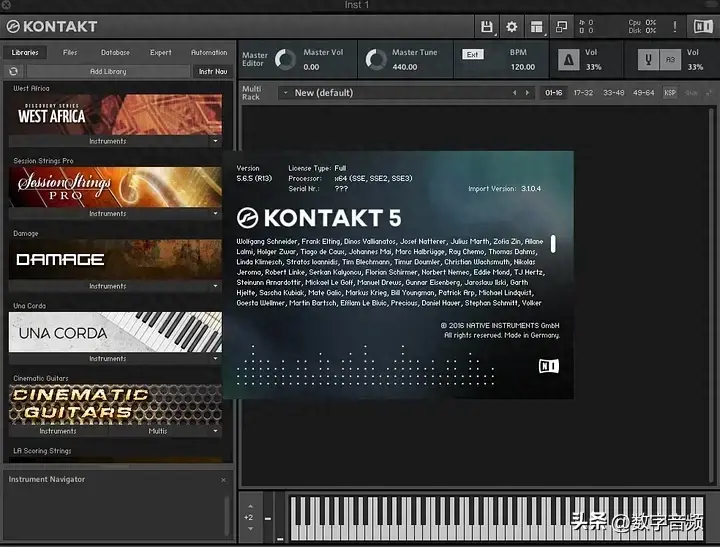The height and width of the screenshot is (547, 720).
Task: Transpose keyboard down one octave
Action: tap(250, 529)
